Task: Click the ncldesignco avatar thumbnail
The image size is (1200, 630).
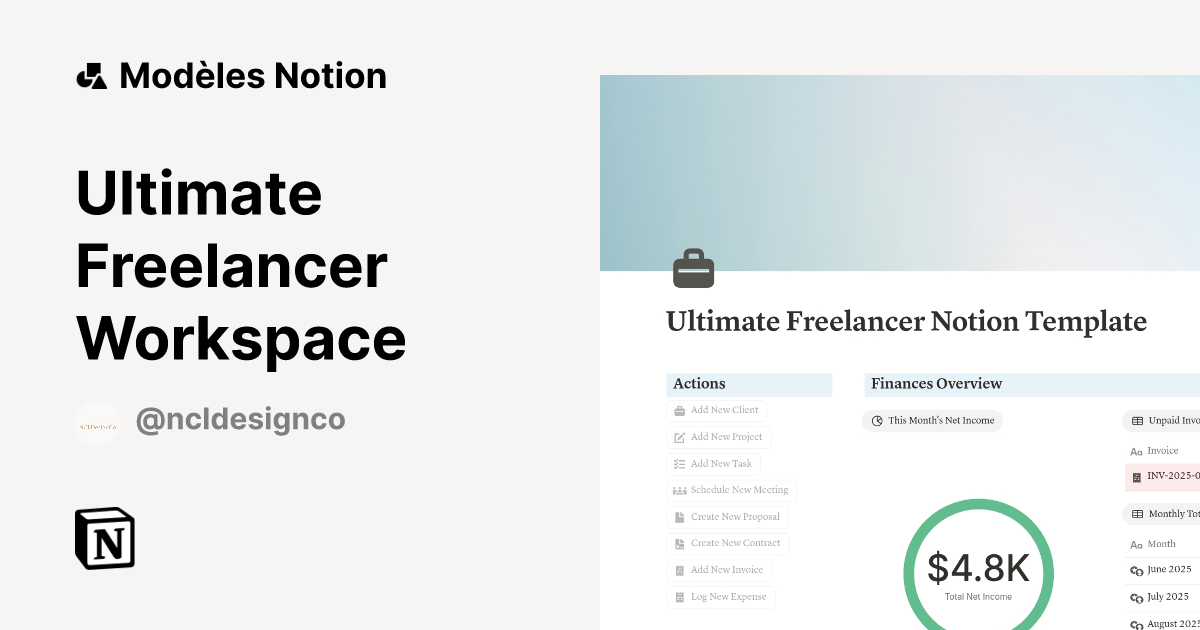Action: coord(97,423)
